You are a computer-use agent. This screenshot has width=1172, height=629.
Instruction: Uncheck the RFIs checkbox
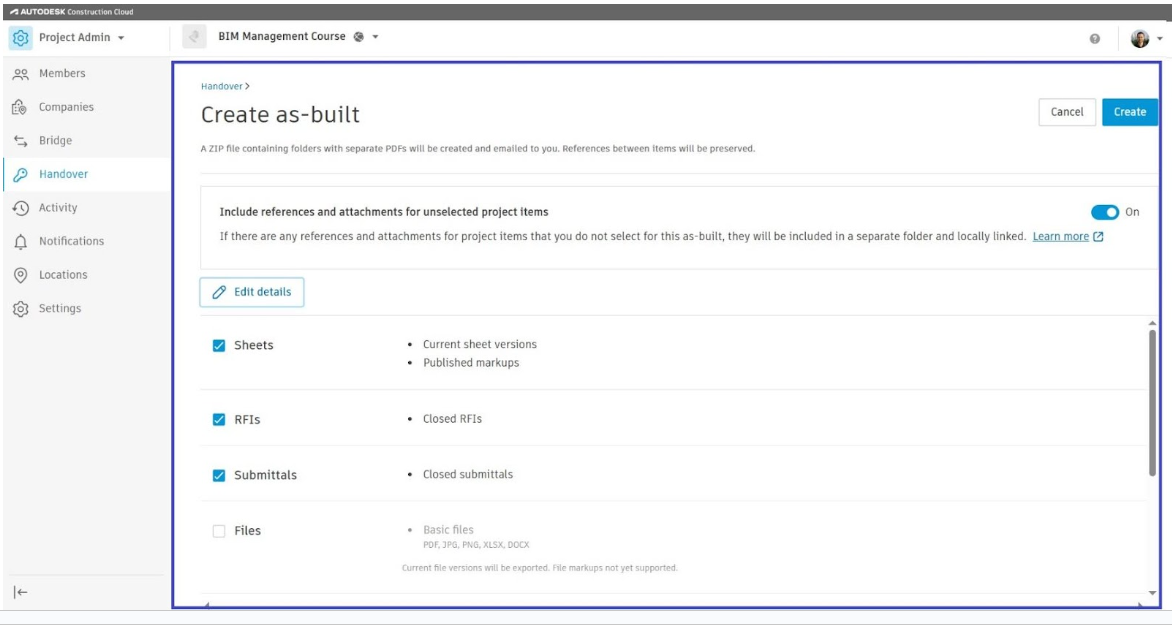point(219,420)
